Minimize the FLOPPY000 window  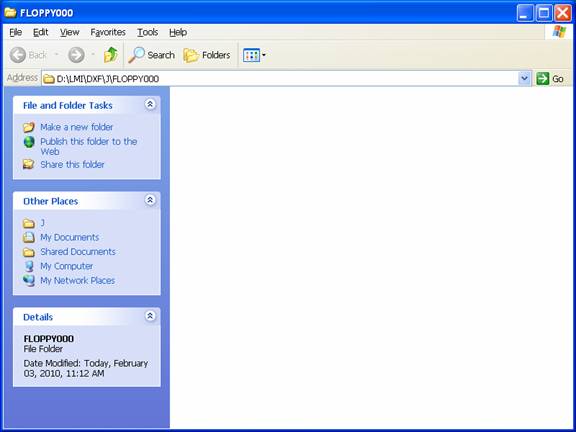tap(525, 14)
